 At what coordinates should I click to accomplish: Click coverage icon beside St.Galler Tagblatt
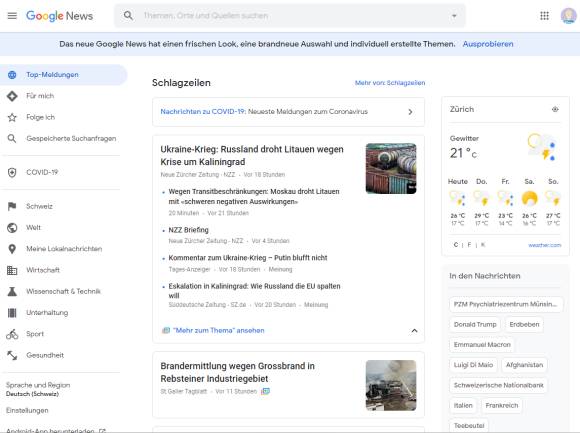coord(265,391)
